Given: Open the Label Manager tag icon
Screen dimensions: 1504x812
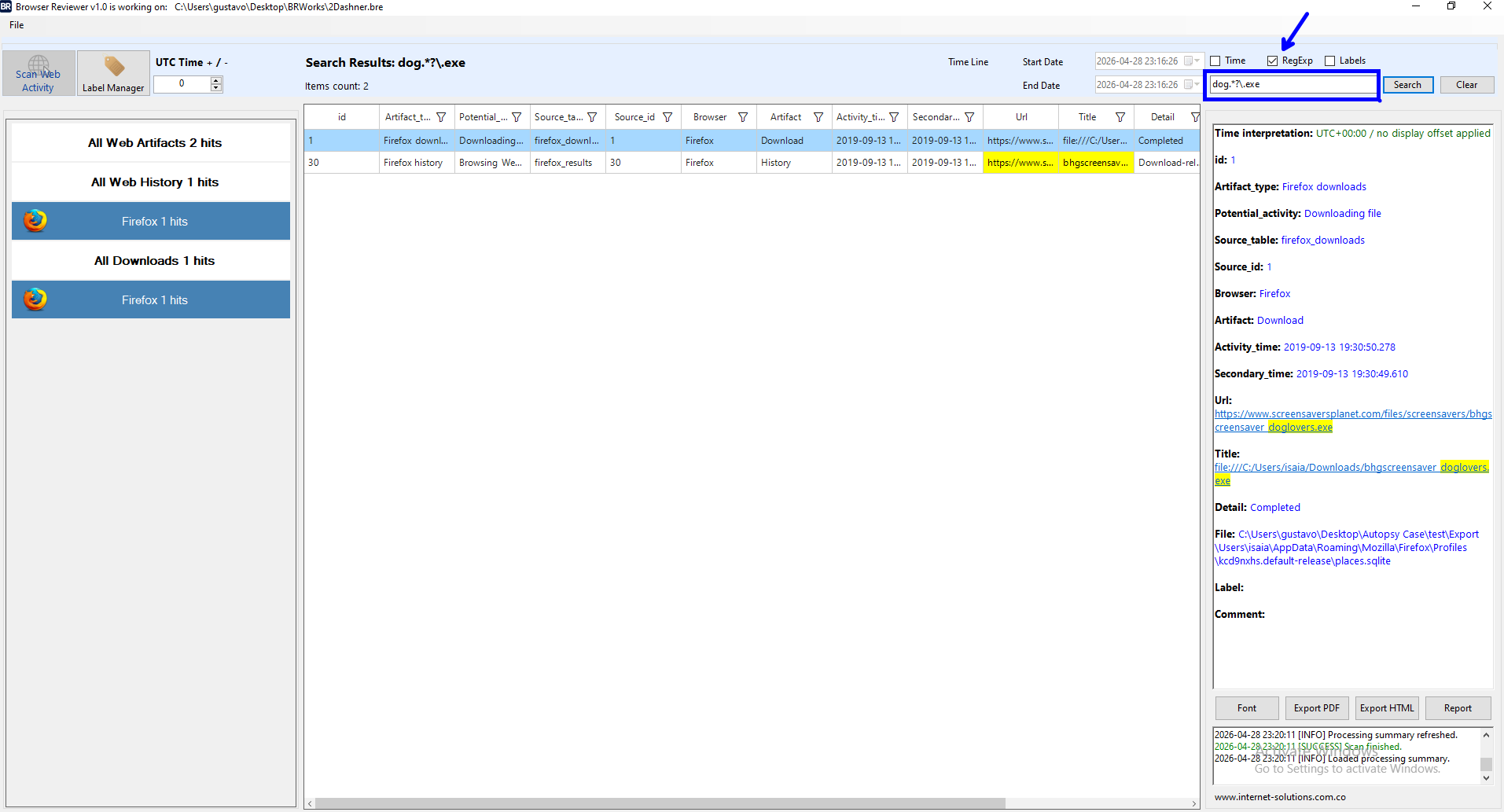Looking at the screenshot, I should coord(114,66).
